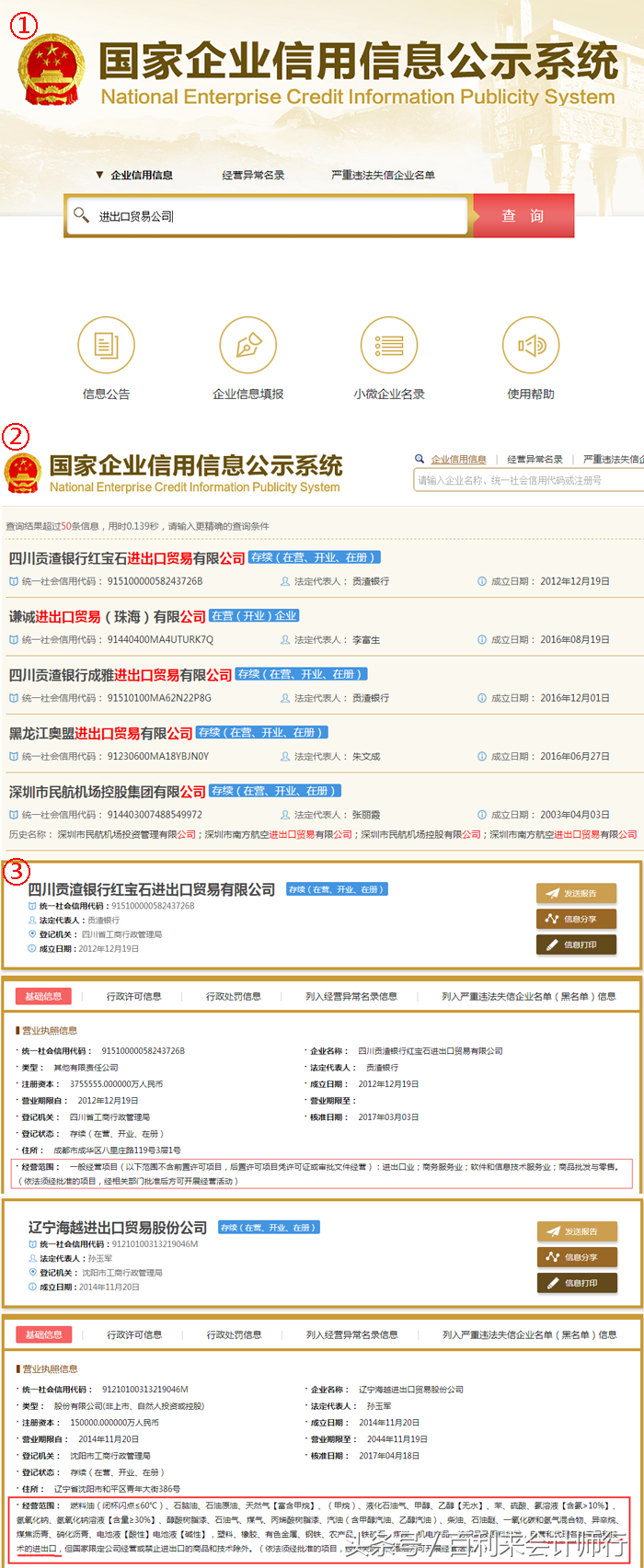
Task: Click 发送报告 button for 辽宁海越 company
Action: (x=577, y=1231)
